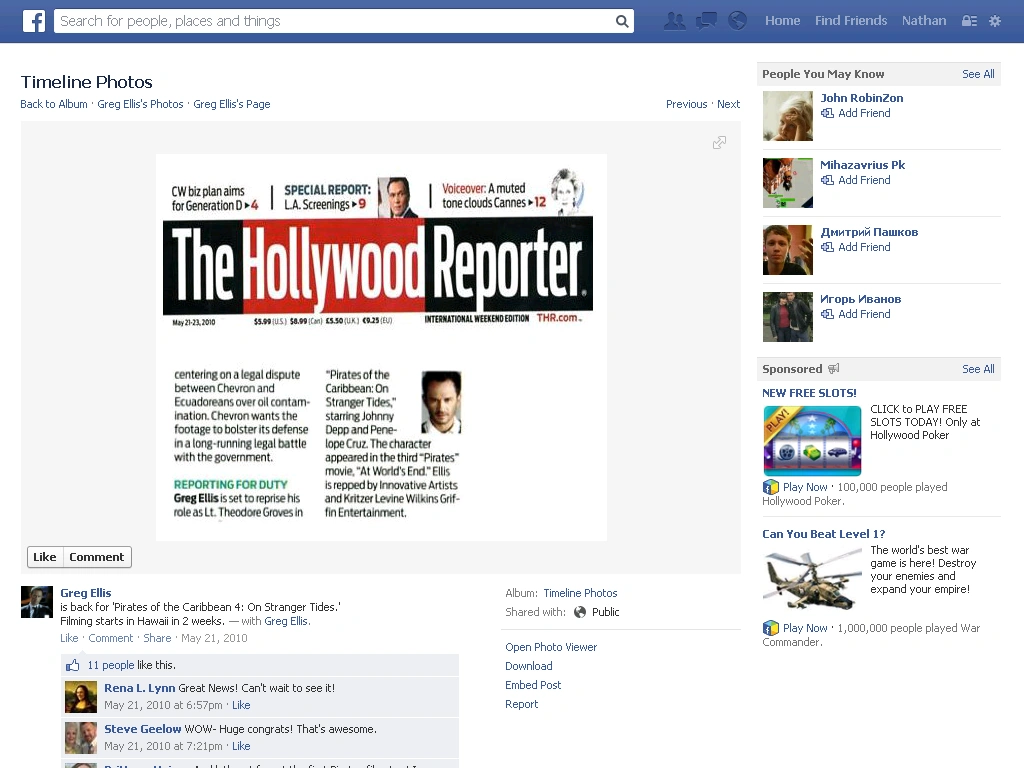Click the Like button under photo
The width and height of the screenshot is (1024, 768).
[44, 557]
